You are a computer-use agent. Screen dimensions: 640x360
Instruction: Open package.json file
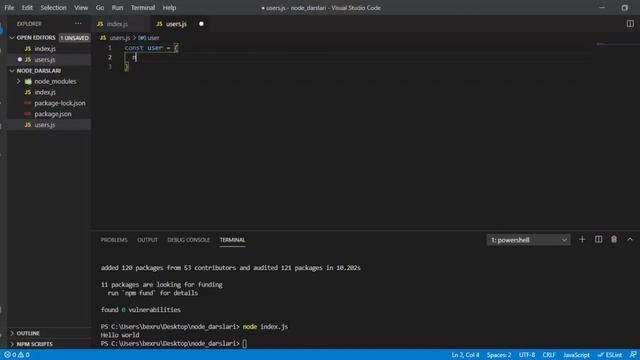tap(49, 114)
